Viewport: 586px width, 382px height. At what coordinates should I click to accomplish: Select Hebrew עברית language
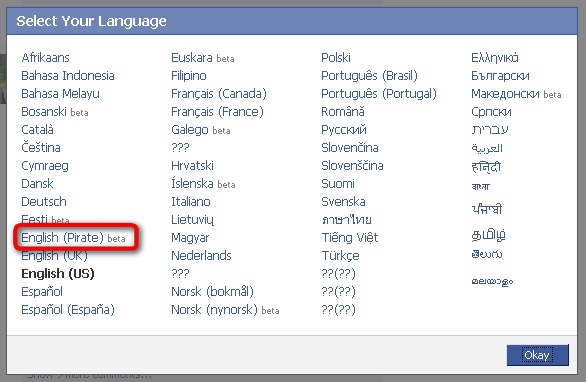(x=490, y=130)
